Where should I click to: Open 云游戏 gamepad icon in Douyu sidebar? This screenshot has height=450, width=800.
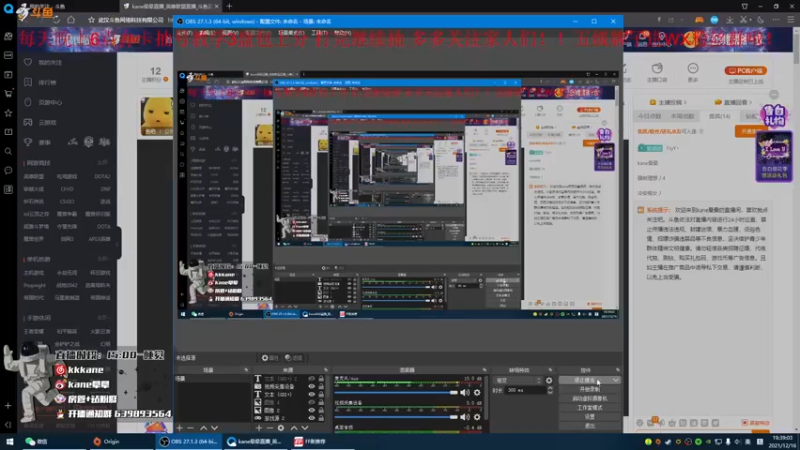[28, 122]
